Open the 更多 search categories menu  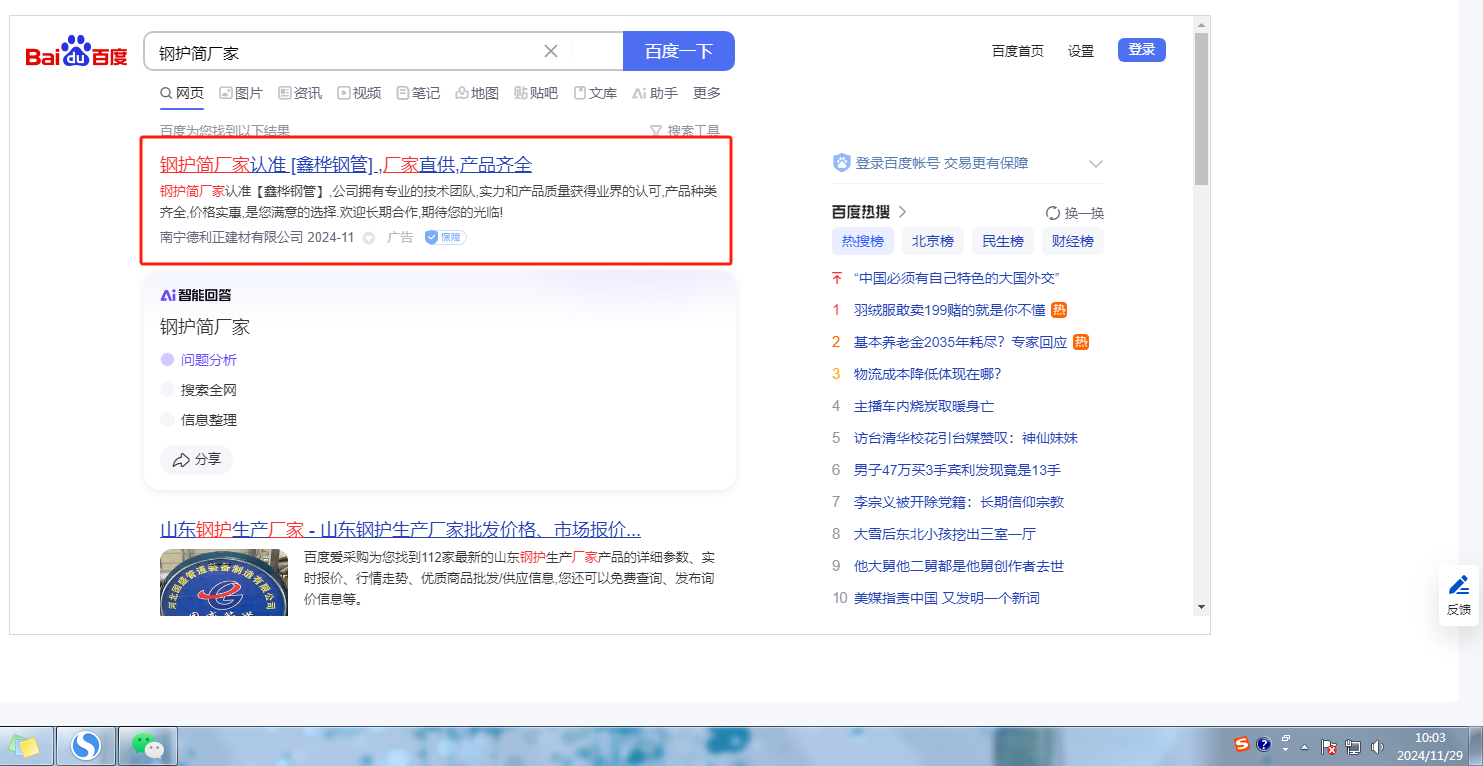coord(707,93)
